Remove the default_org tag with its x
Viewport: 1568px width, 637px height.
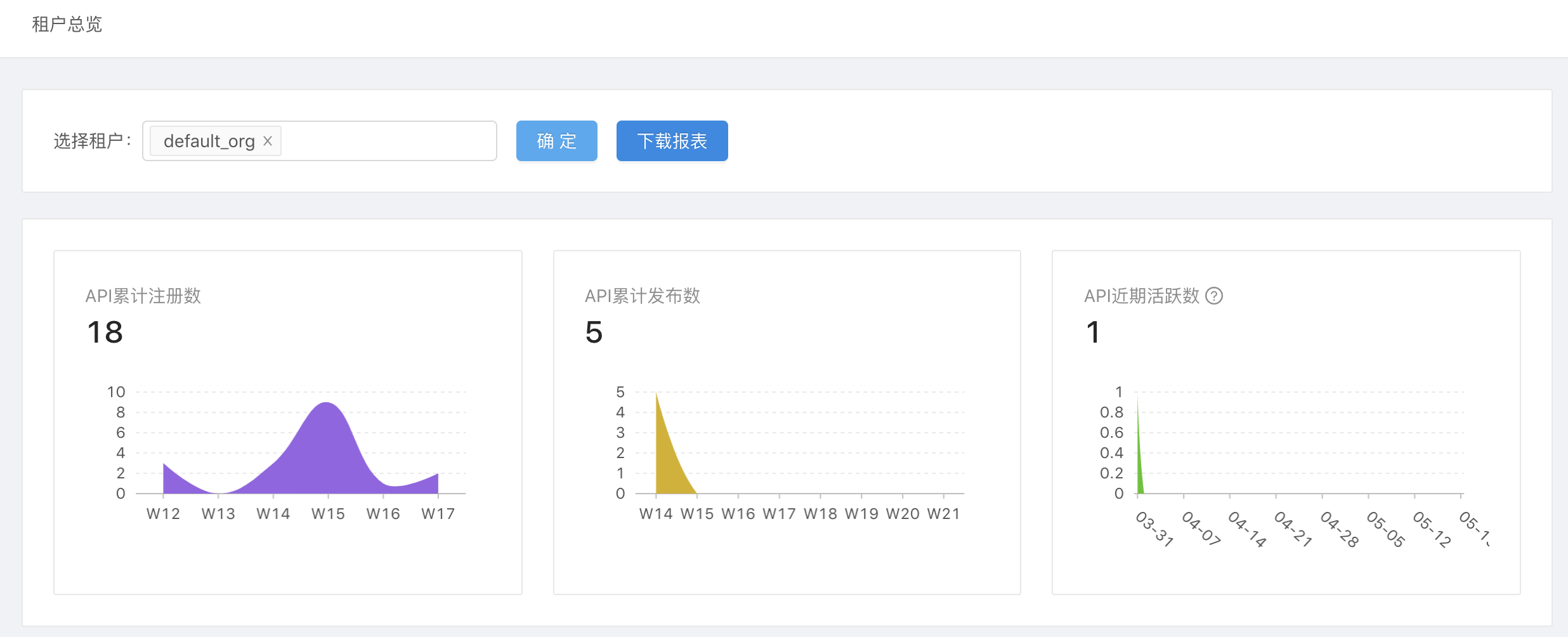(268, 141)
